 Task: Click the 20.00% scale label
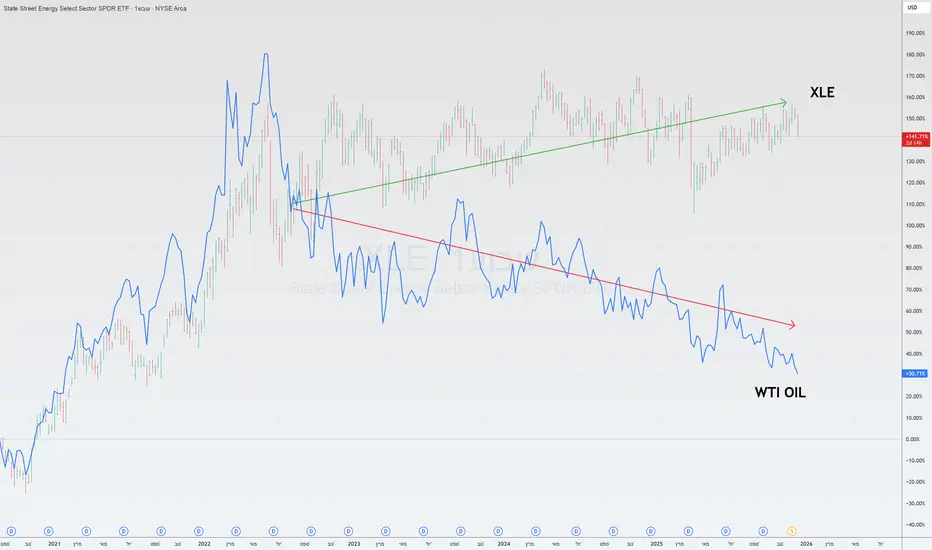(914, 397)
